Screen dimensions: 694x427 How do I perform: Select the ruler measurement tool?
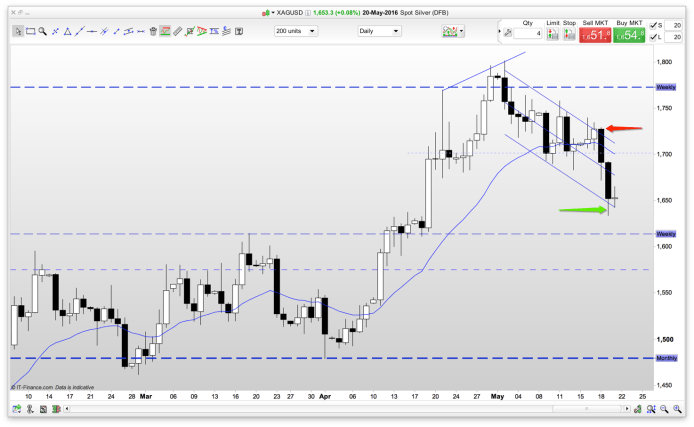click(x=176, y=31)
